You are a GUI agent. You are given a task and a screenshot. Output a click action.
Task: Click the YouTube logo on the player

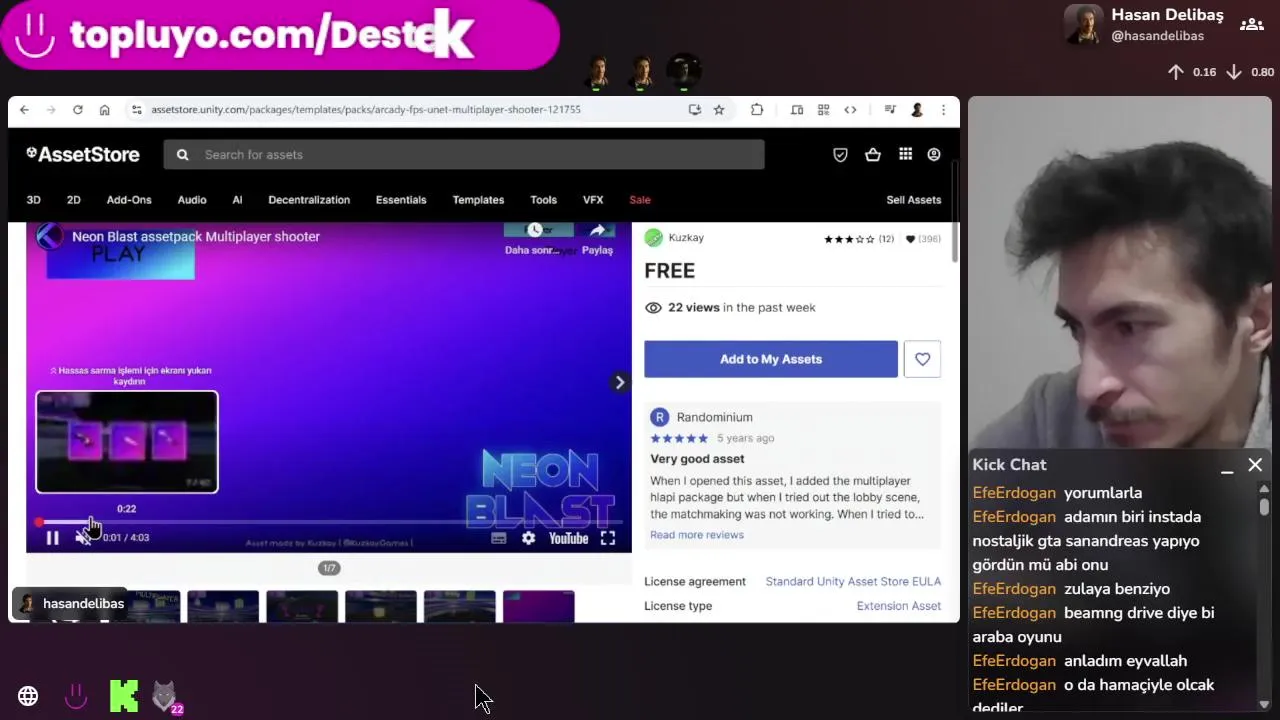[568, 538]
